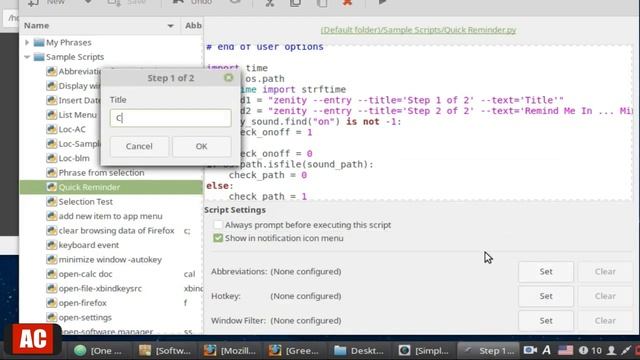The width and height of the screenshot is (640, 360).
Task: Enable Always prompt before executing this script
Action: pos(218,225)
